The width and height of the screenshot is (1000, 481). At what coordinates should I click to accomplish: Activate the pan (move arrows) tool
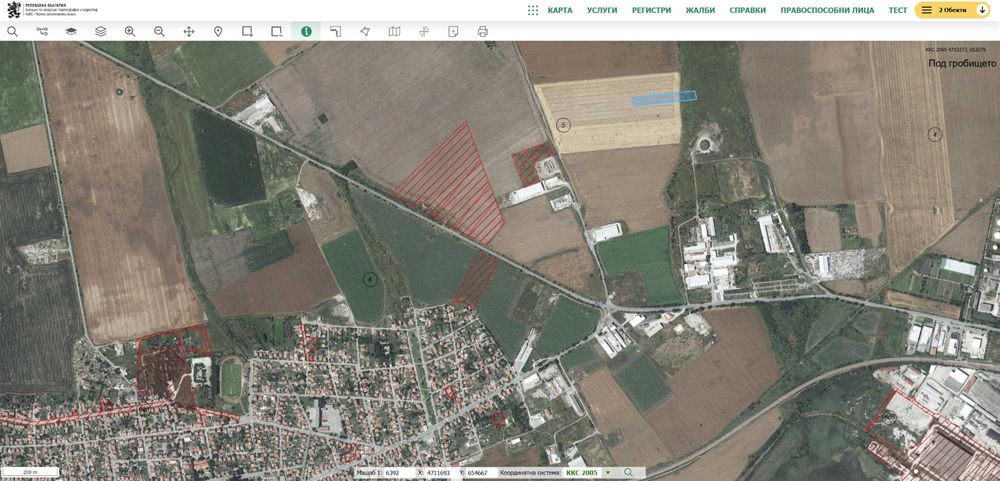click(x=189, y=31)
